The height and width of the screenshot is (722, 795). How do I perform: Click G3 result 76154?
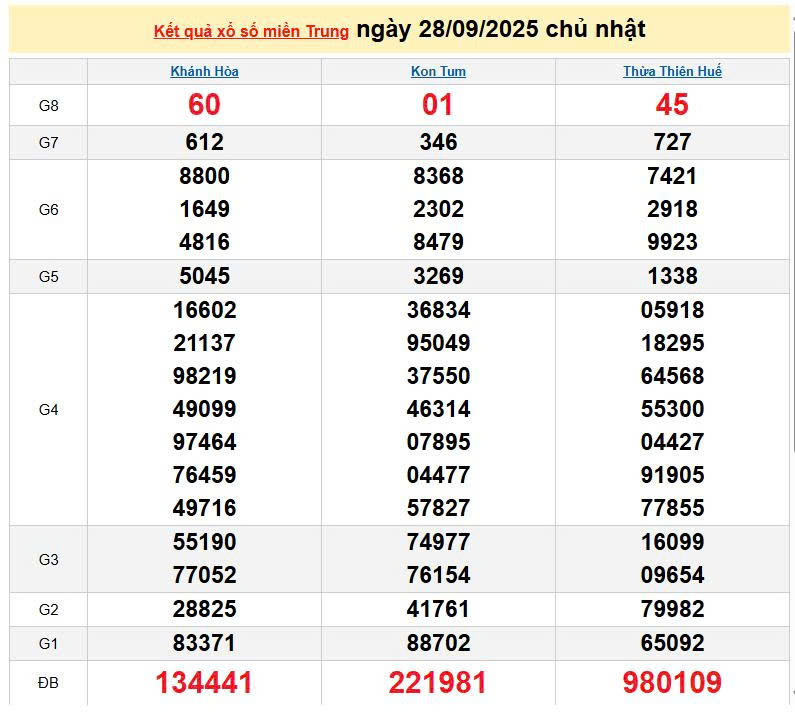438,574
